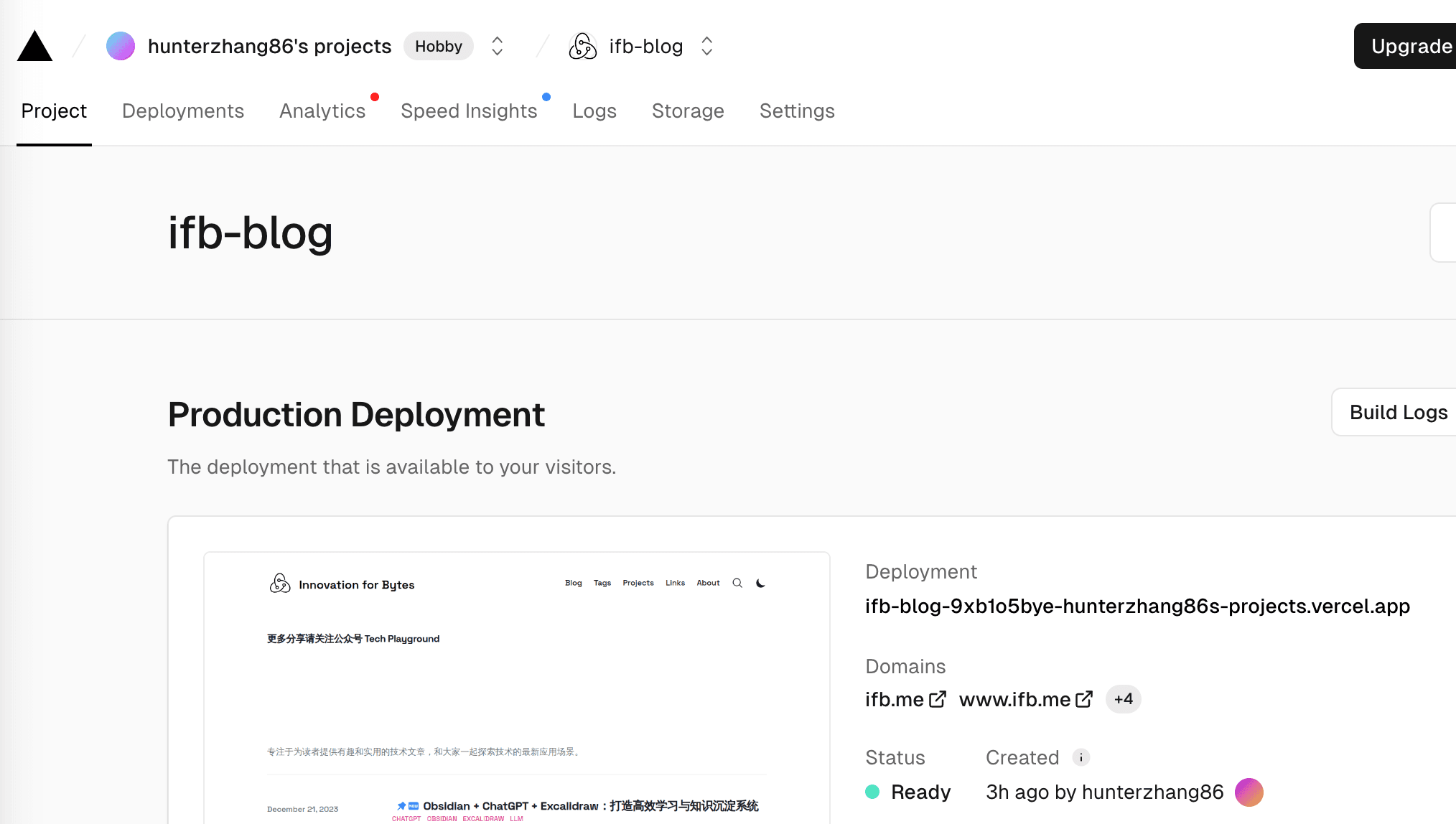Toggle dark mode moon in preview

pos(760,583)
